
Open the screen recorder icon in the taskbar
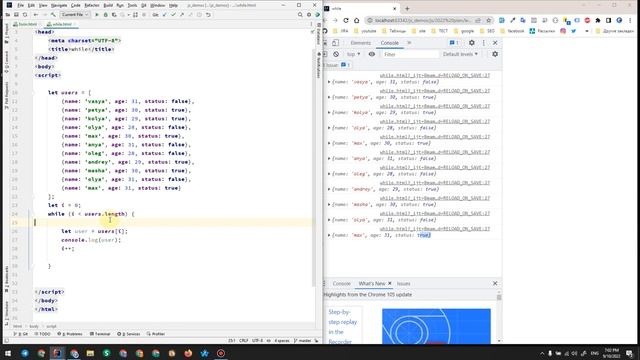[x=221, y=353]
